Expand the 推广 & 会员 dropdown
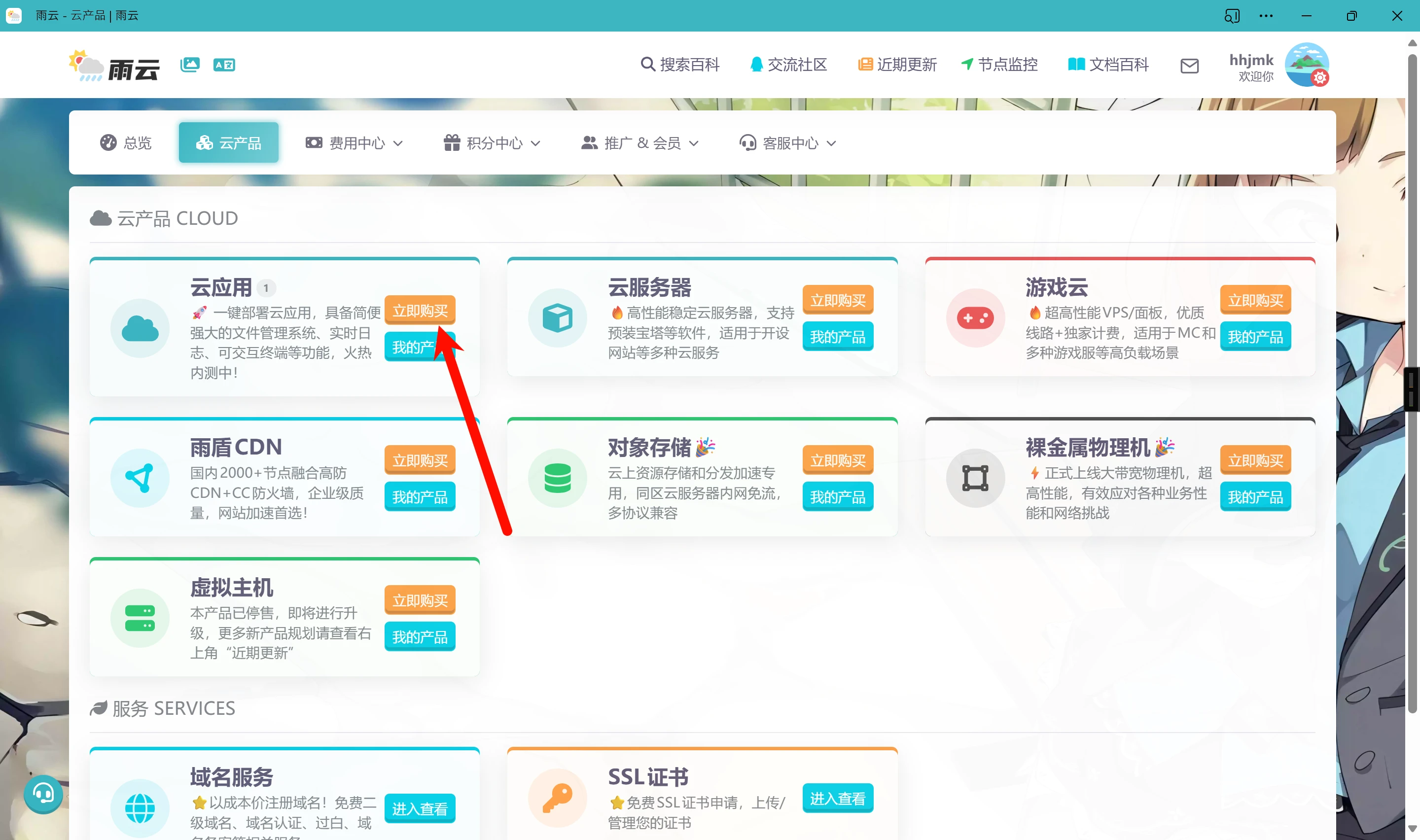Viewport: 1420px width, 840px height. point(640,143)
